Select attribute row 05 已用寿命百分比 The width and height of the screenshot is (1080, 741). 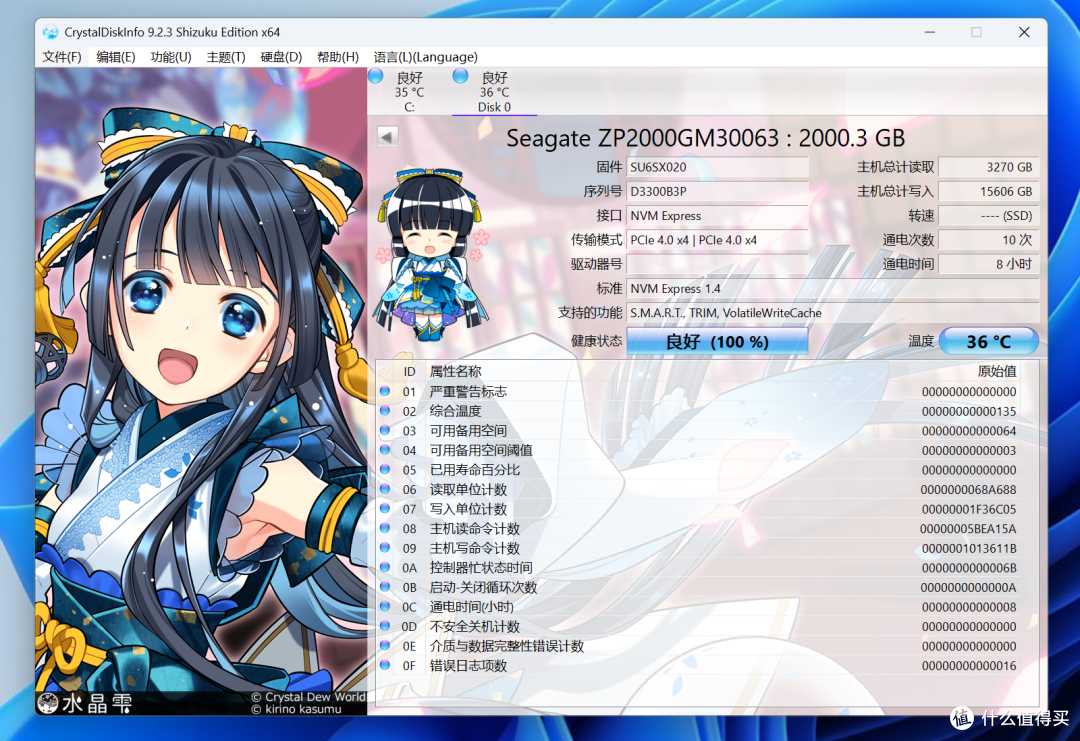[698, 470]
